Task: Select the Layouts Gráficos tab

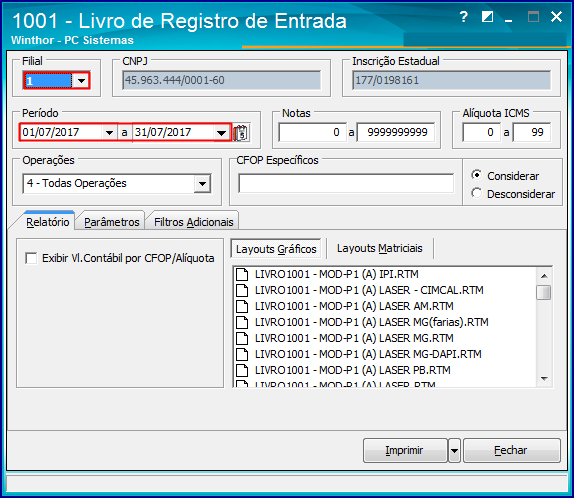Action: 276,249
